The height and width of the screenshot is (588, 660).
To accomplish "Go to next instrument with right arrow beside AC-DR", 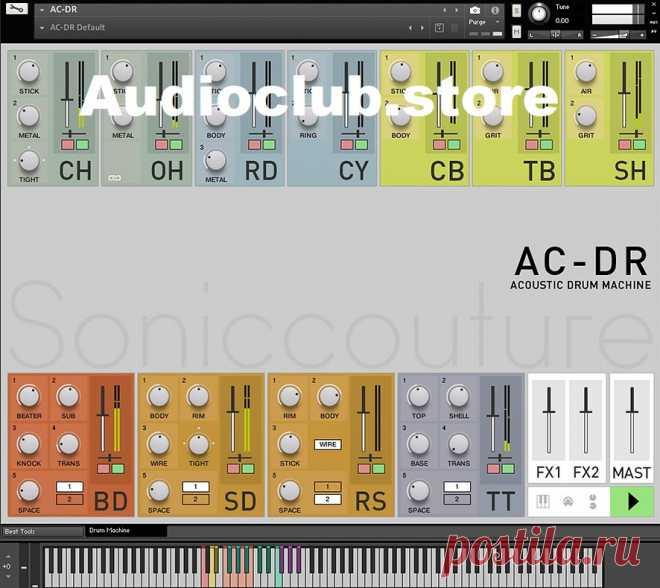I will (x=457, y=10).
